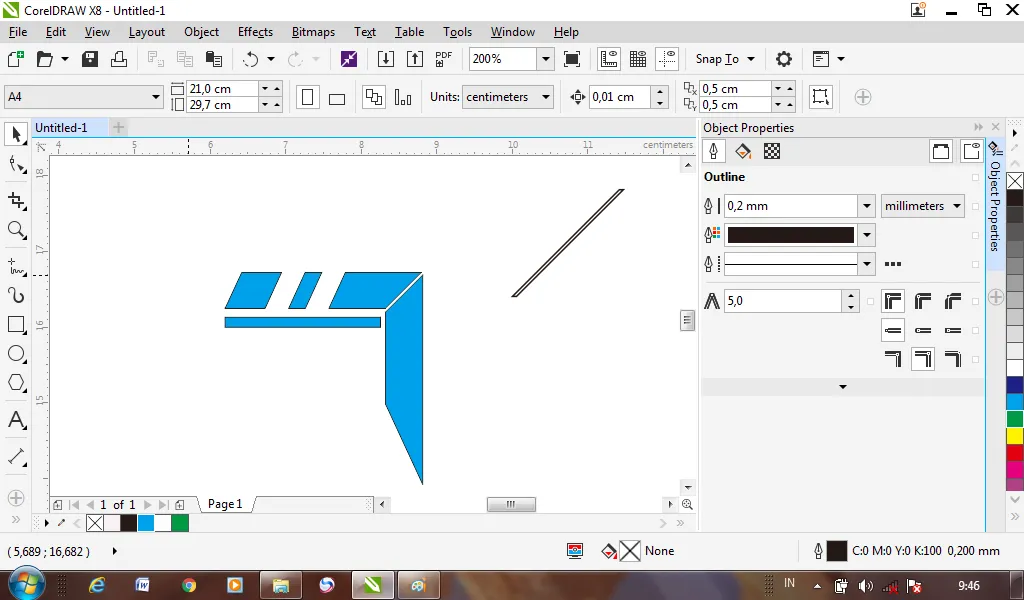The image size is (1024, 600).
Task: Open the Effects menu
Action: [x=255, y=32]
